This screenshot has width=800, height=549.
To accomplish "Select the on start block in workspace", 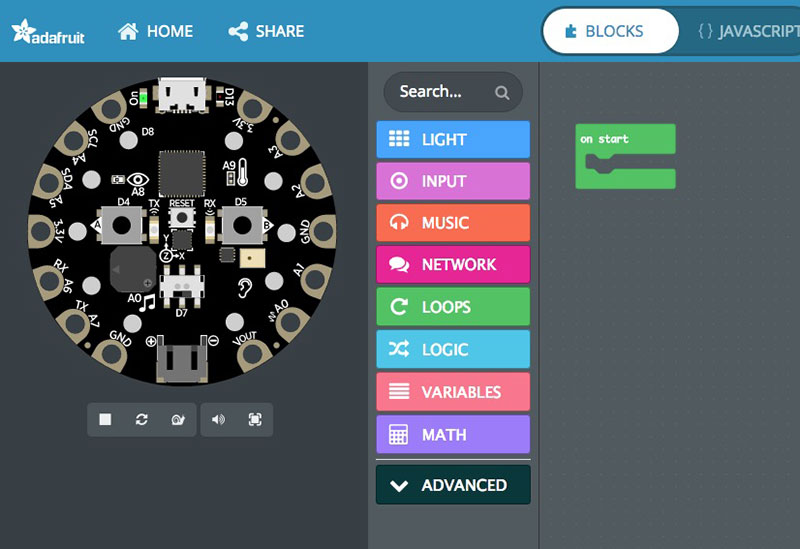I will [606, 139].
